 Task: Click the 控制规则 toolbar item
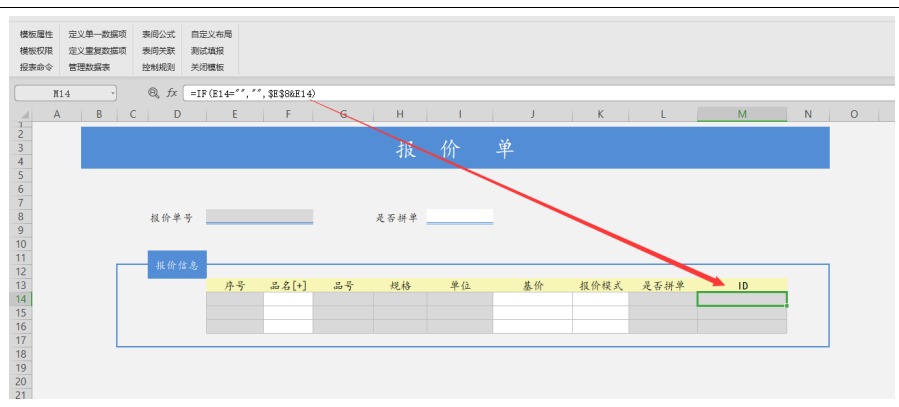pos(158,67)
